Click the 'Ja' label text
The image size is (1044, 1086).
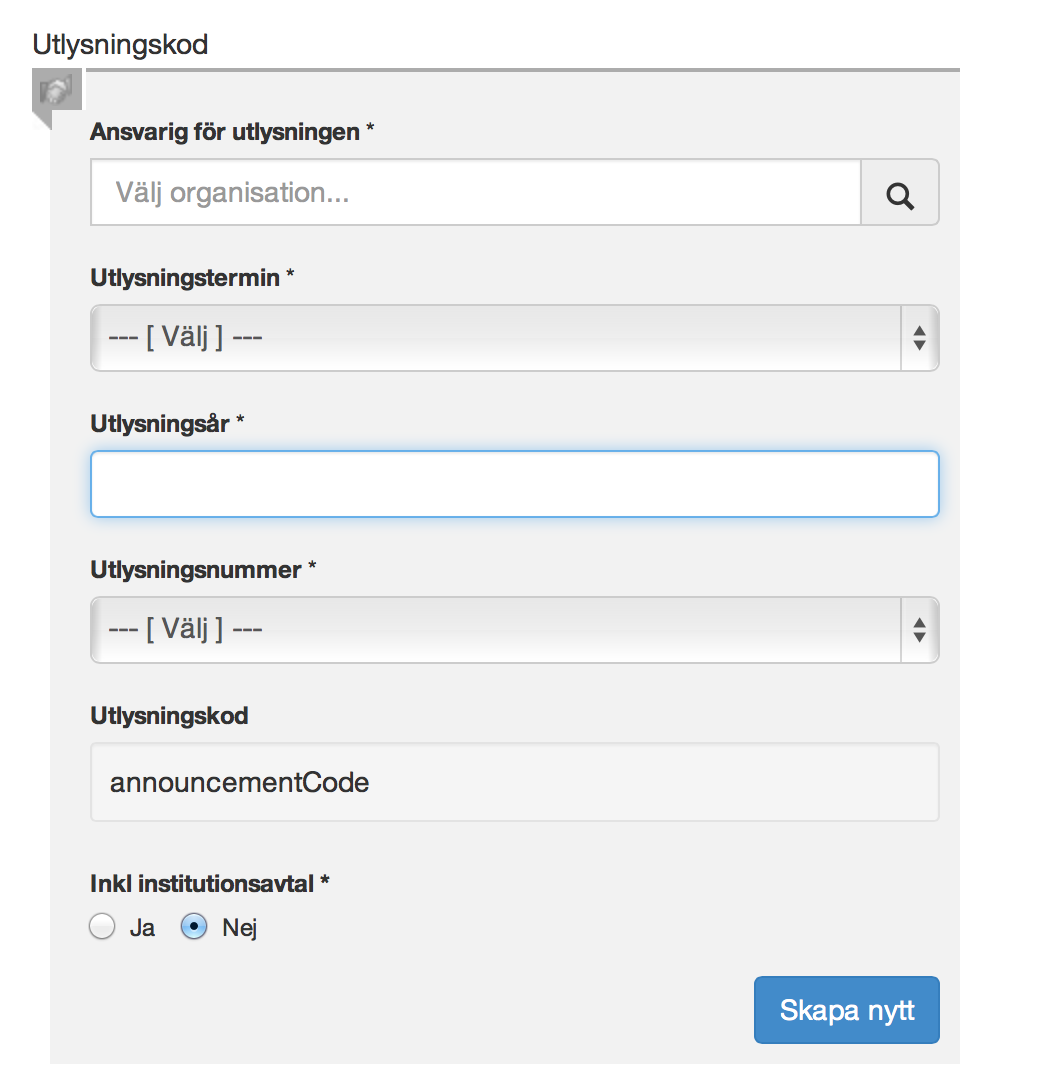click(142, 928)
